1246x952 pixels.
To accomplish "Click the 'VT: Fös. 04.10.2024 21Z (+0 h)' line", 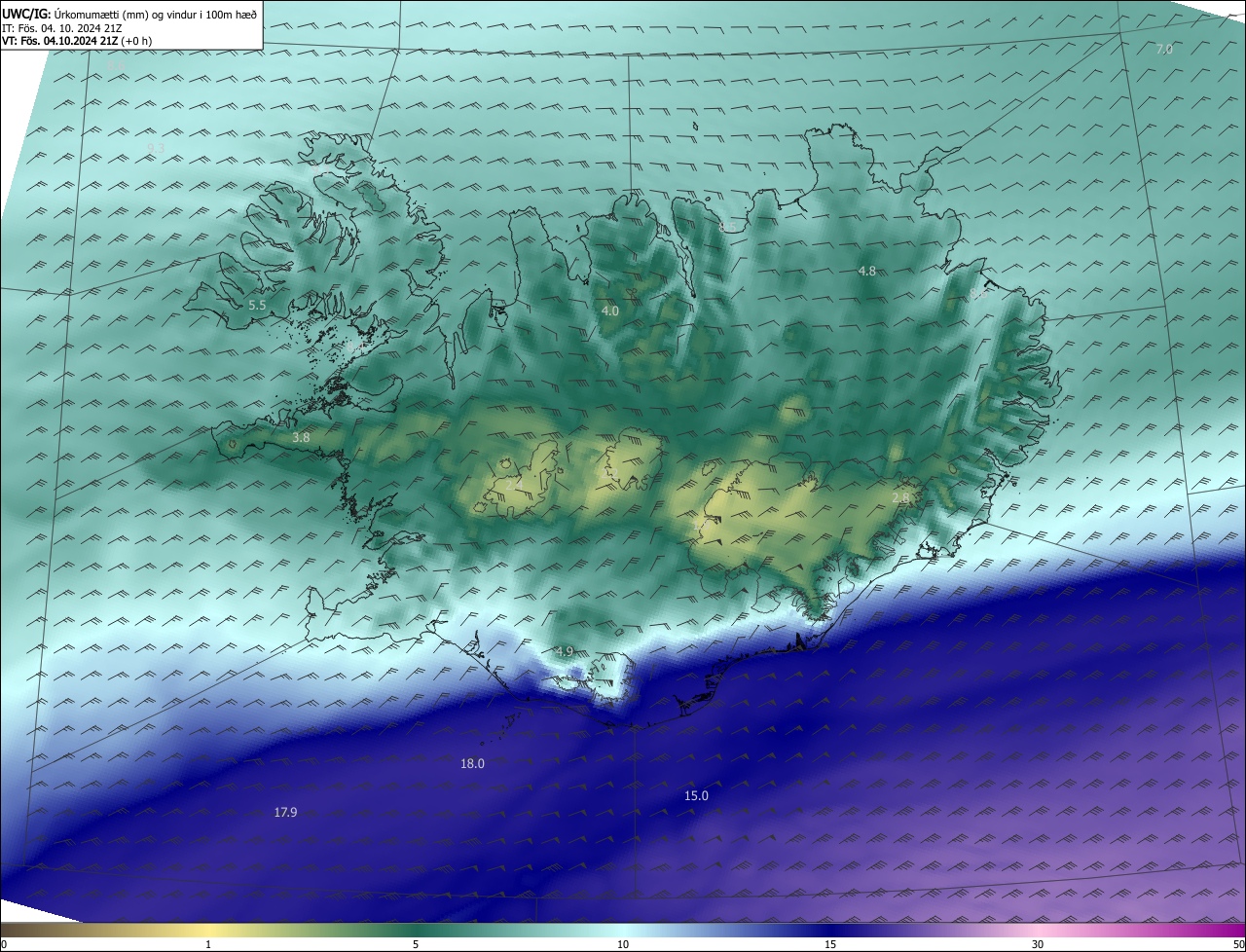I will [x=77, y=41].
